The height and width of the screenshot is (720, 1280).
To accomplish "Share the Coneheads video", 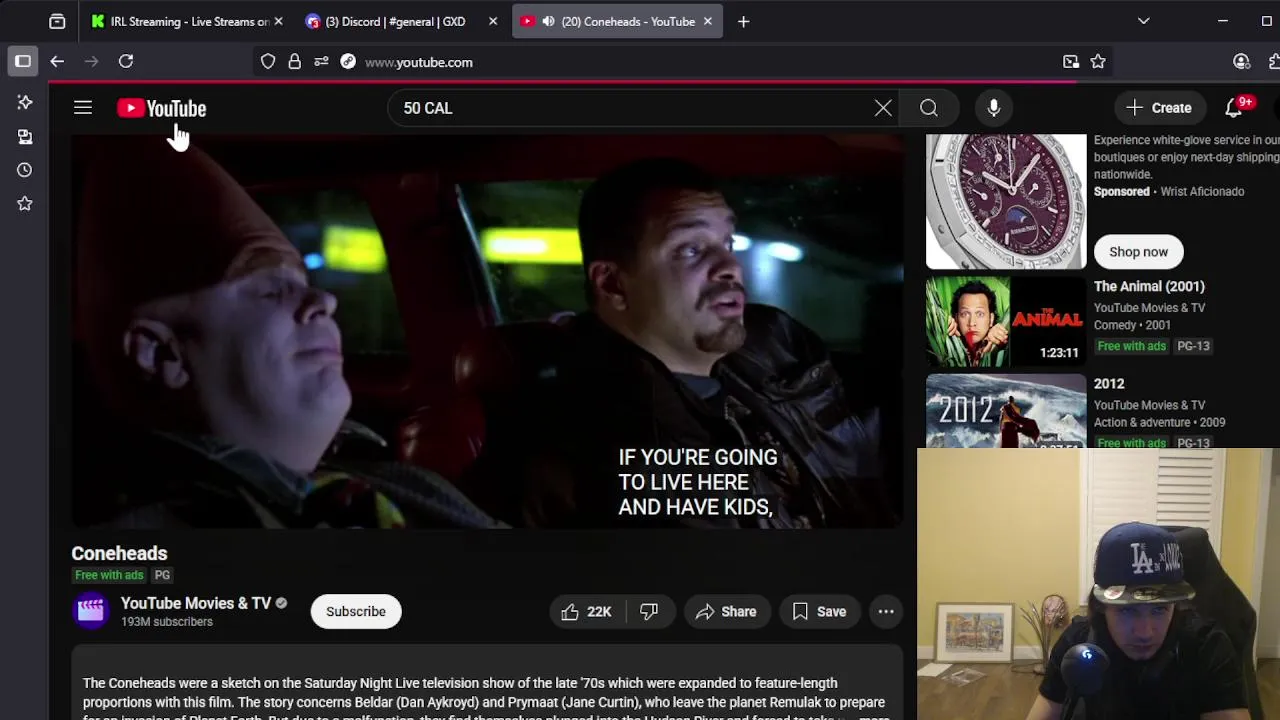I will (x=726, y=612).
